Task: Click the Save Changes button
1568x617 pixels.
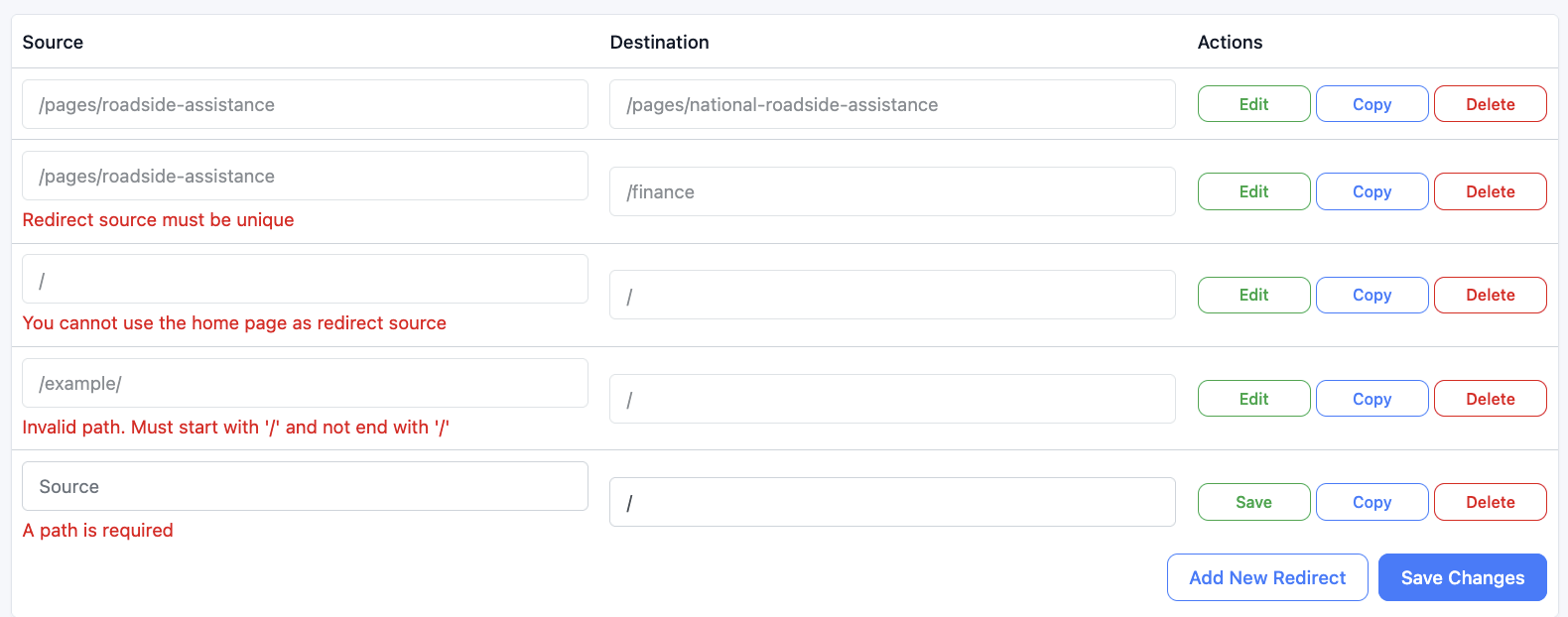Action: [1462, 577]
